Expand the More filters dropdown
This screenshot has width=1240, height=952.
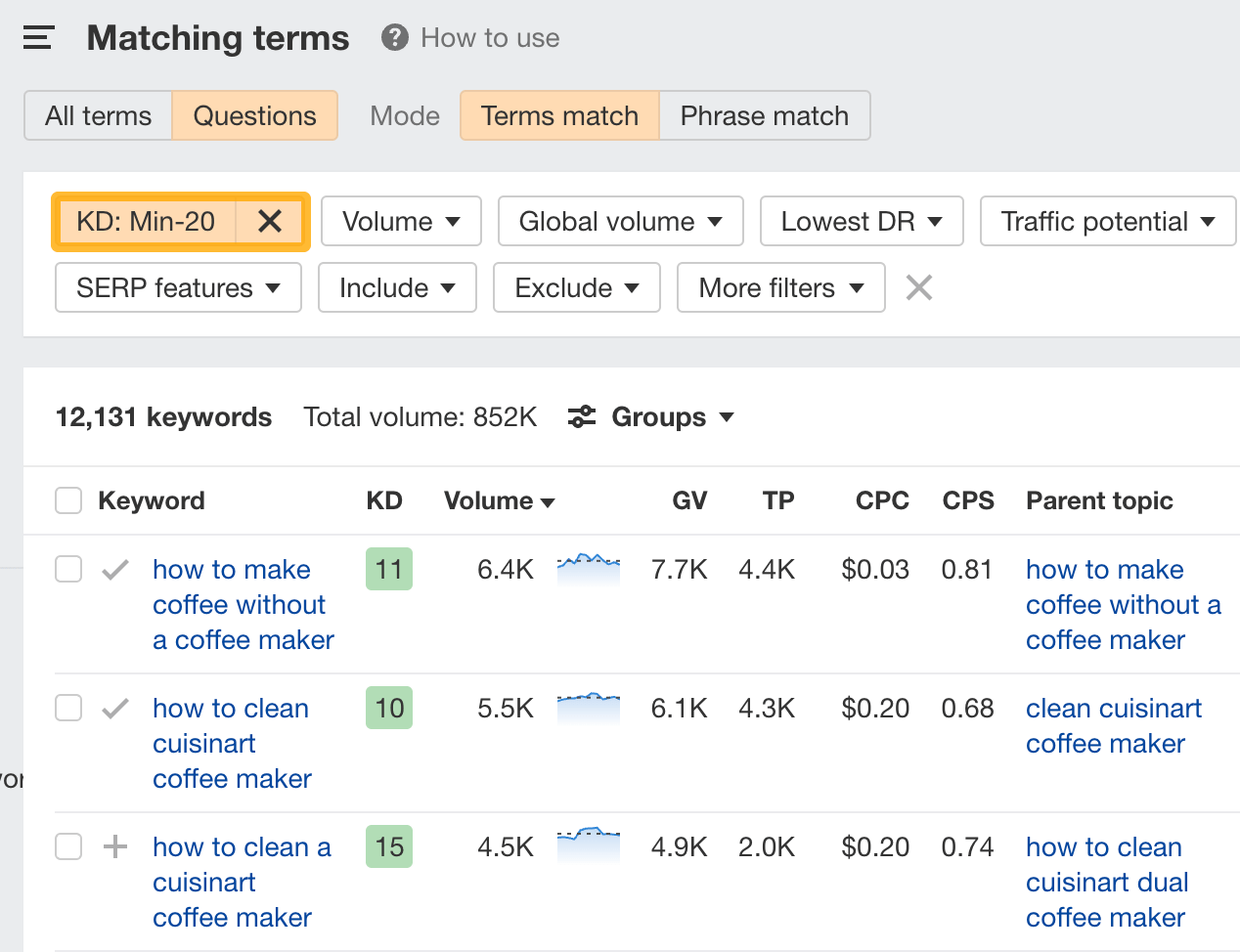[780, 287]
